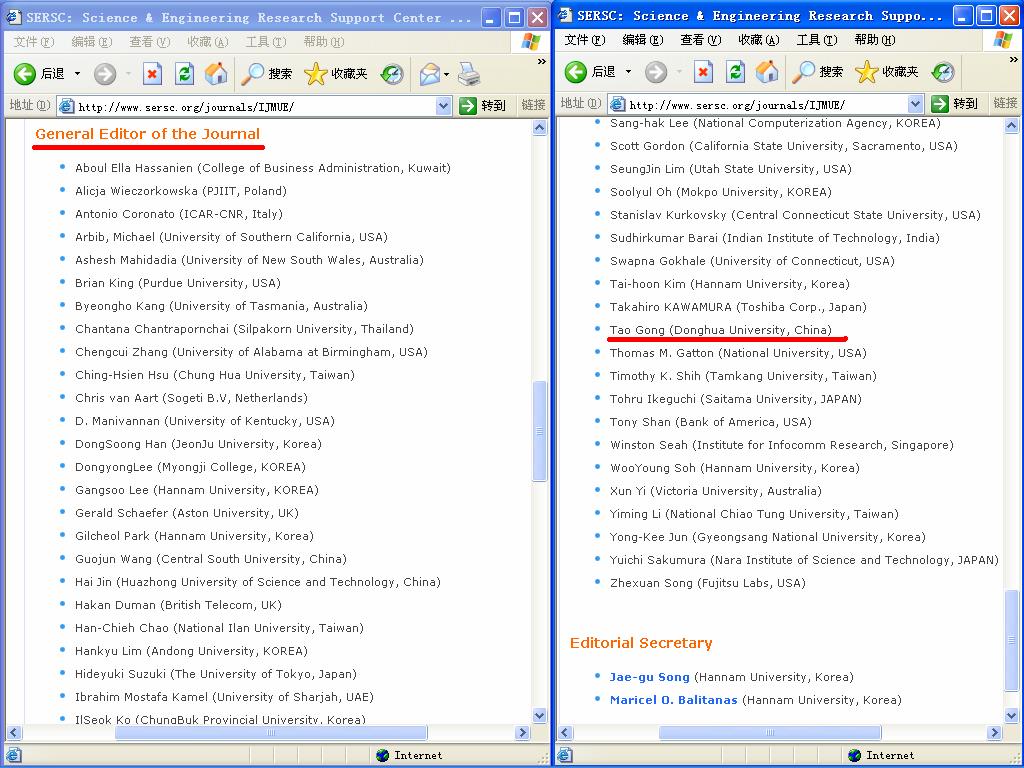
Task: Click horizontal scrollbar thumb in left window
Action: pos(271,733)
